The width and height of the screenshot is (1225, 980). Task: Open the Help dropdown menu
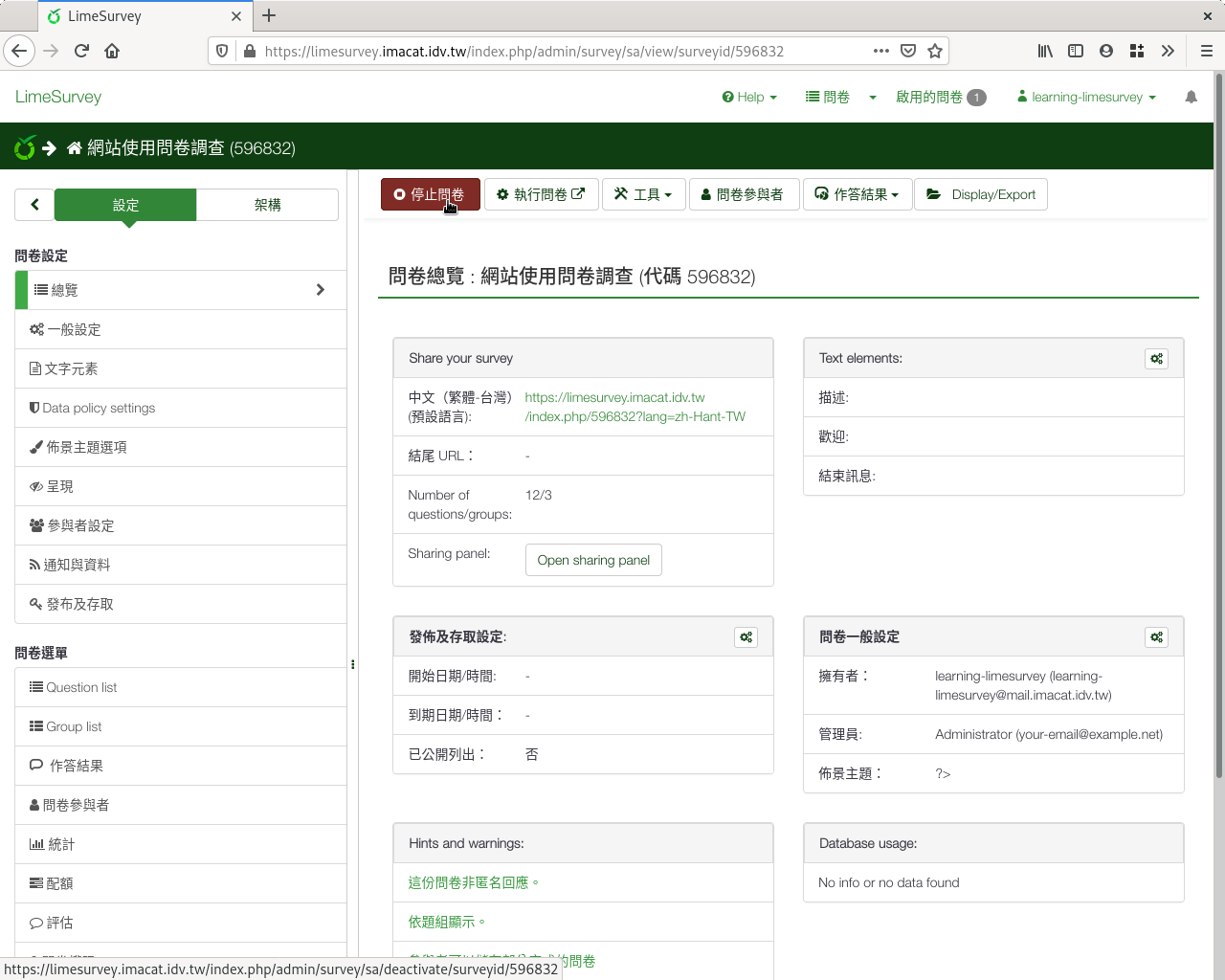[x=749, y=97]
